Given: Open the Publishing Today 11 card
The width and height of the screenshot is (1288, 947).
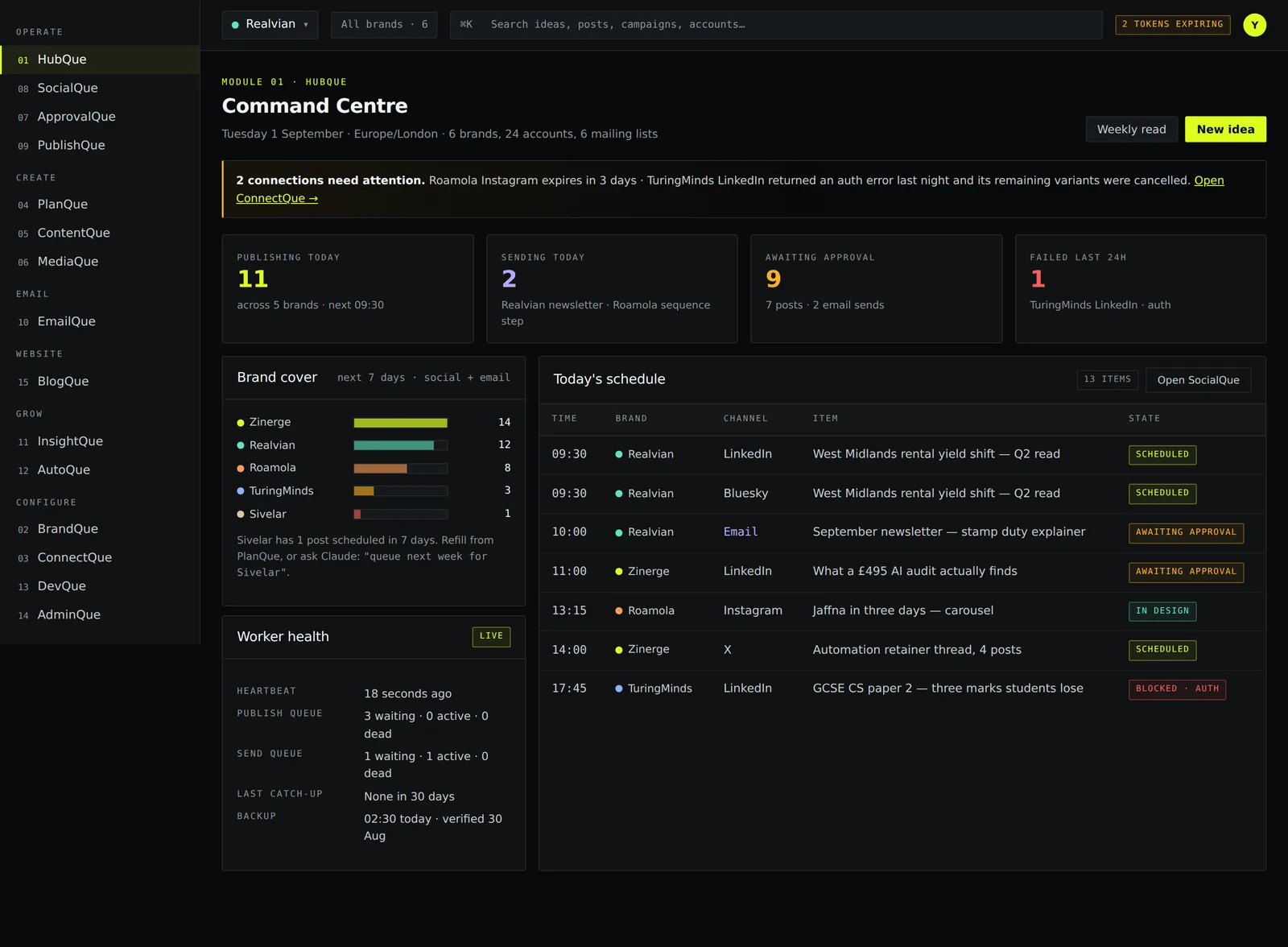Looking at the screenshot, I should tap(348, 289).
